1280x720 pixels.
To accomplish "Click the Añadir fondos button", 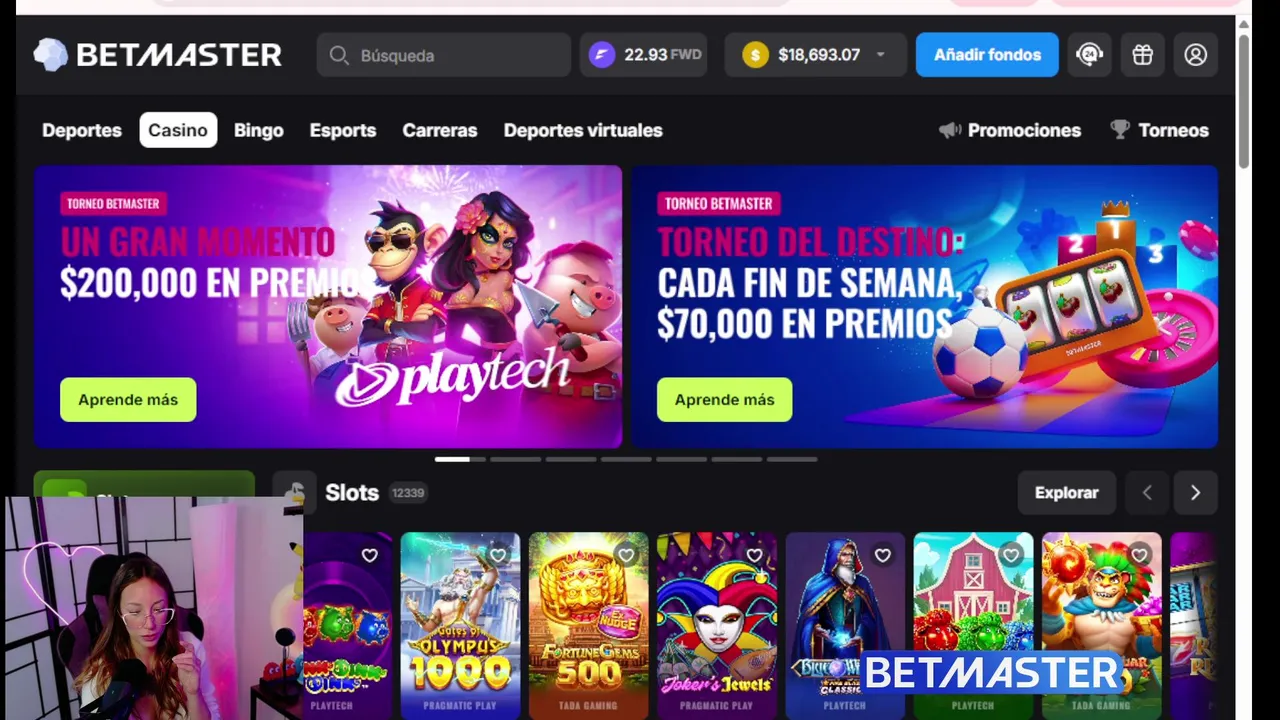I will tap(987, 55).
